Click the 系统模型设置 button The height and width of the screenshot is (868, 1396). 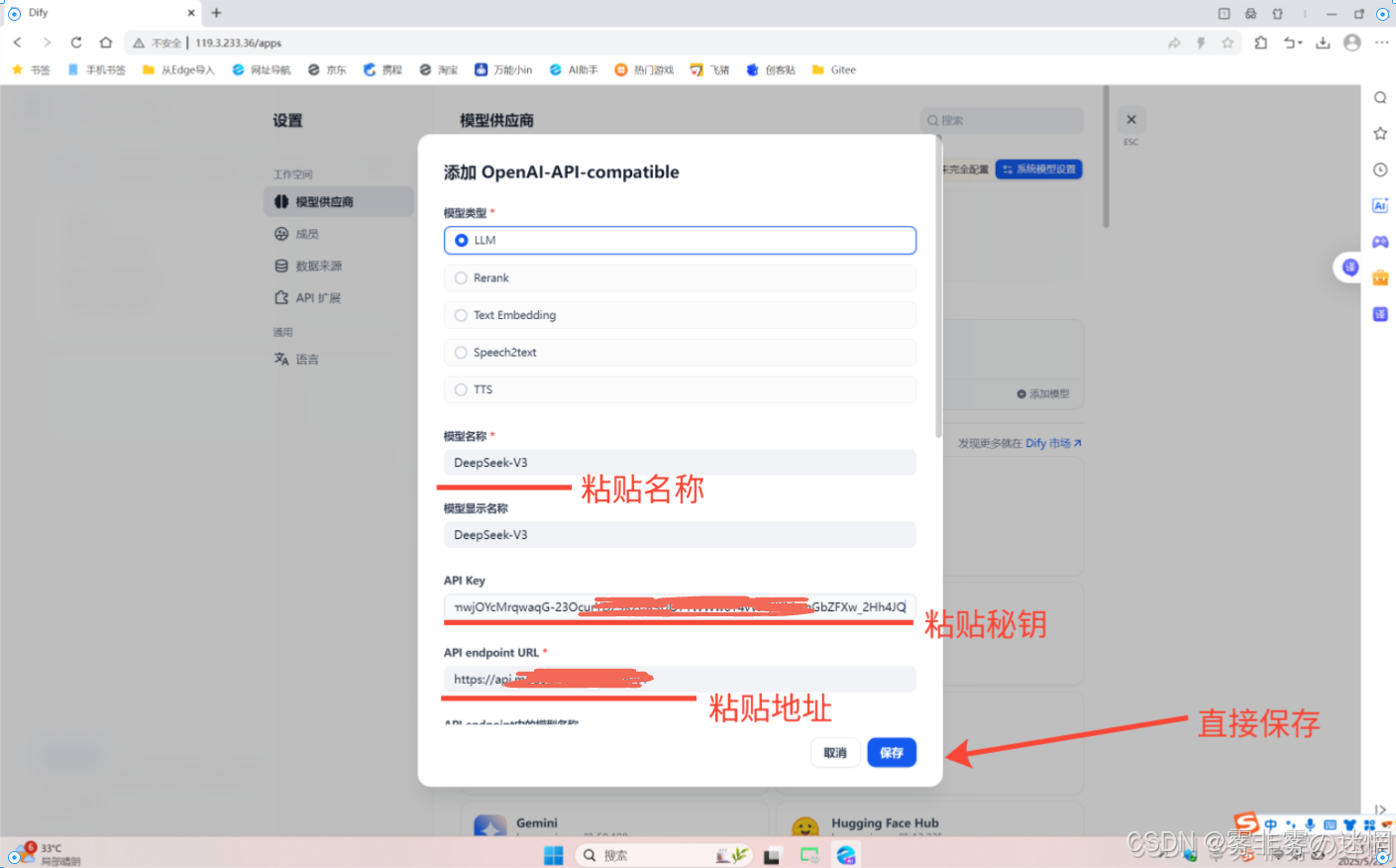[x=1038, y=169]
